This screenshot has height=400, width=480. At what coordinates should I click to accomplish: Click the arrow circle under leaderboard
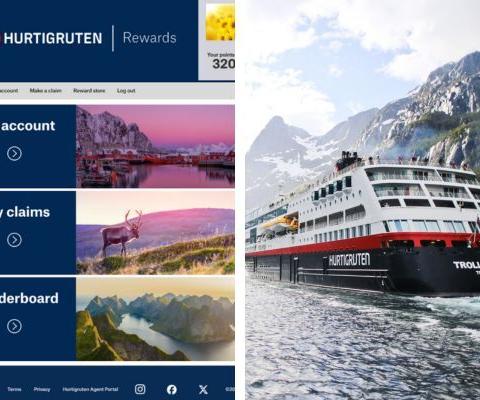coord(14,326)
